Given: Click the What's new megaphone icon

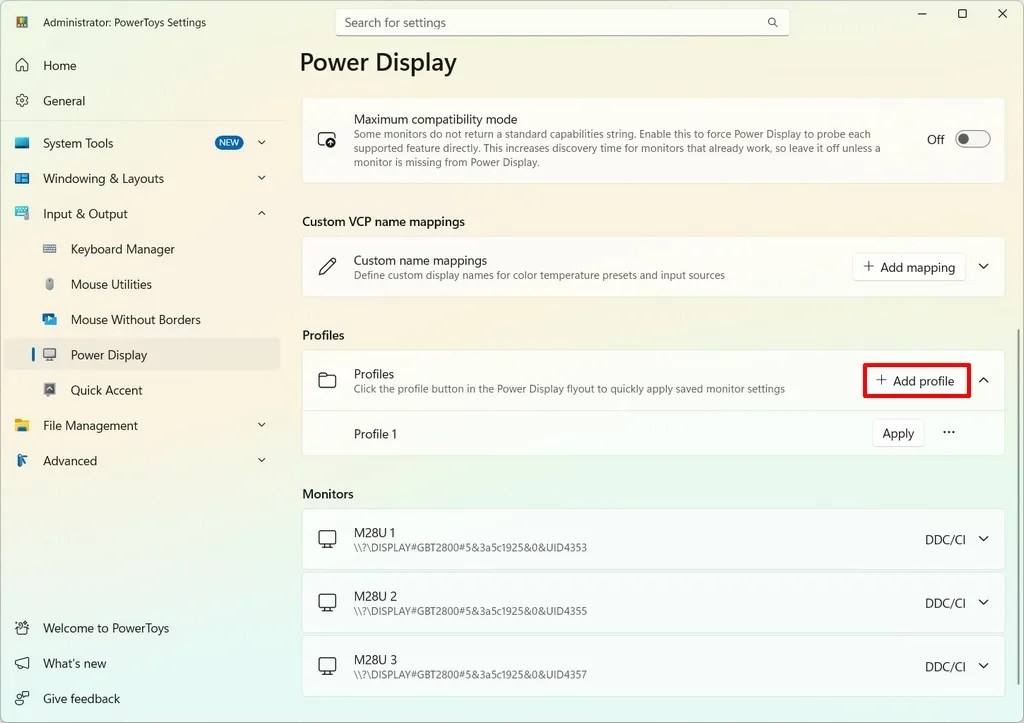Looking at the screenshot, I should [x=22, y=663].
